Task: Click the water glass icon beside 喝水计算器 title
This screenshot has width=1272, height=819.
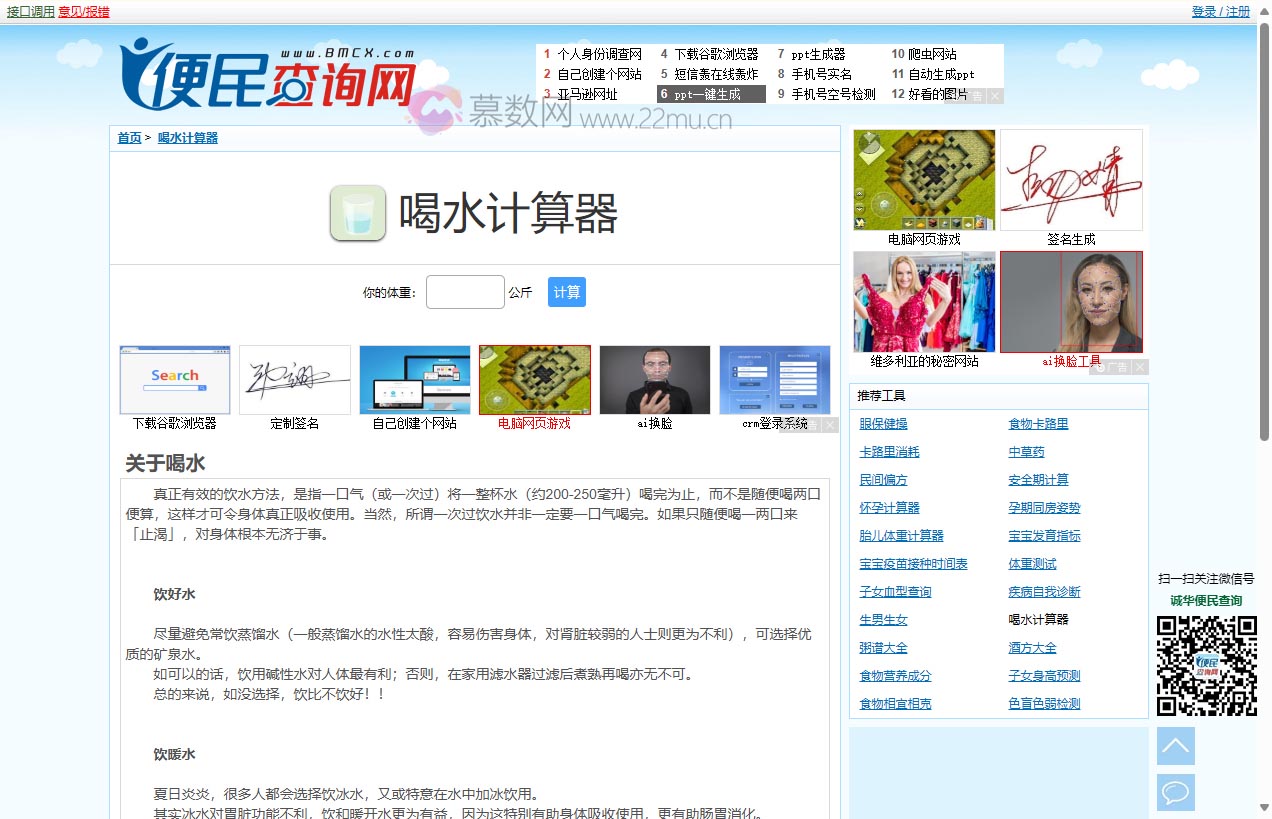Action: tap(357, 212)
